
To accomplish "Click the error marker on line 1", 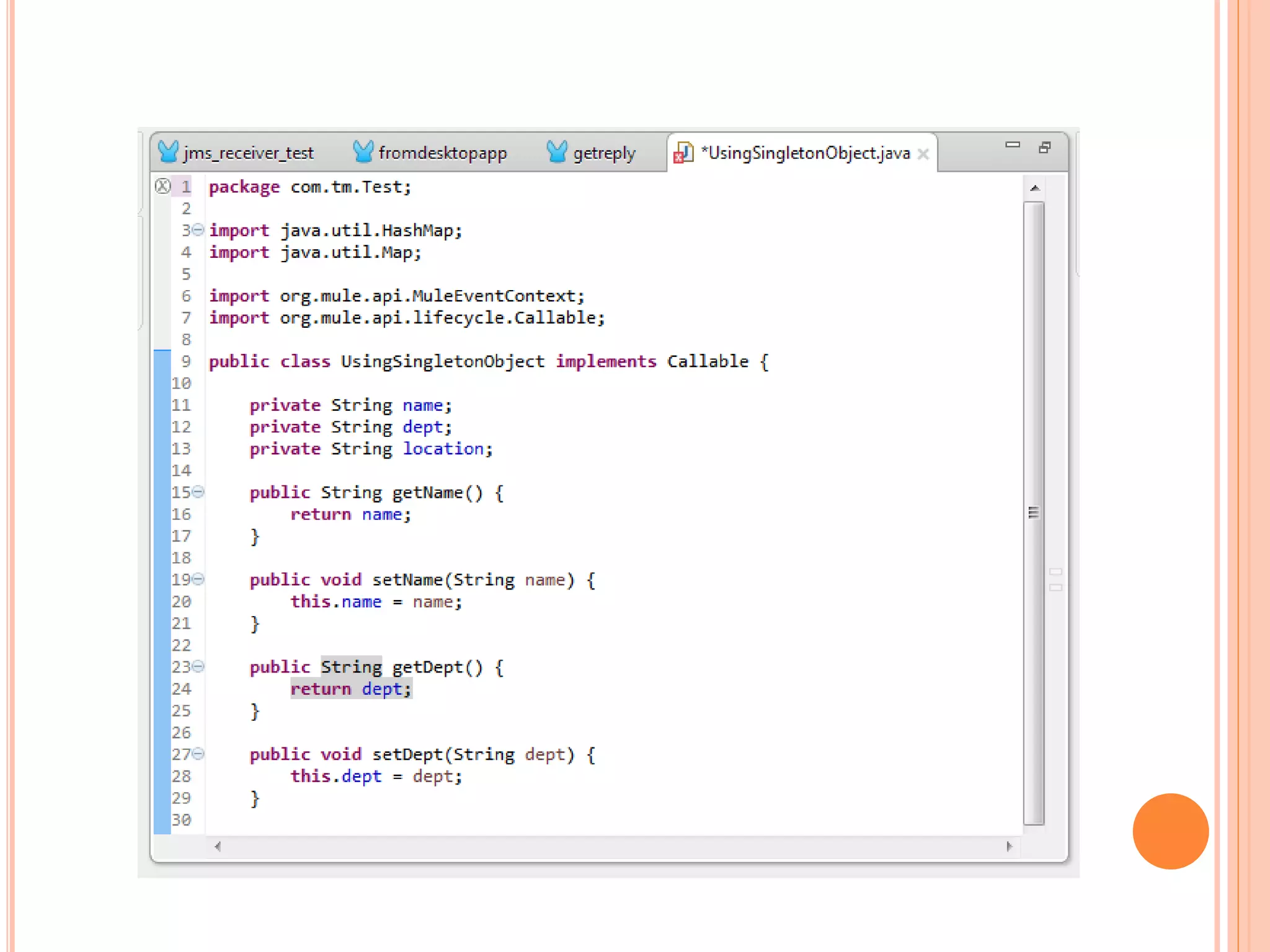I will [162, 186].
